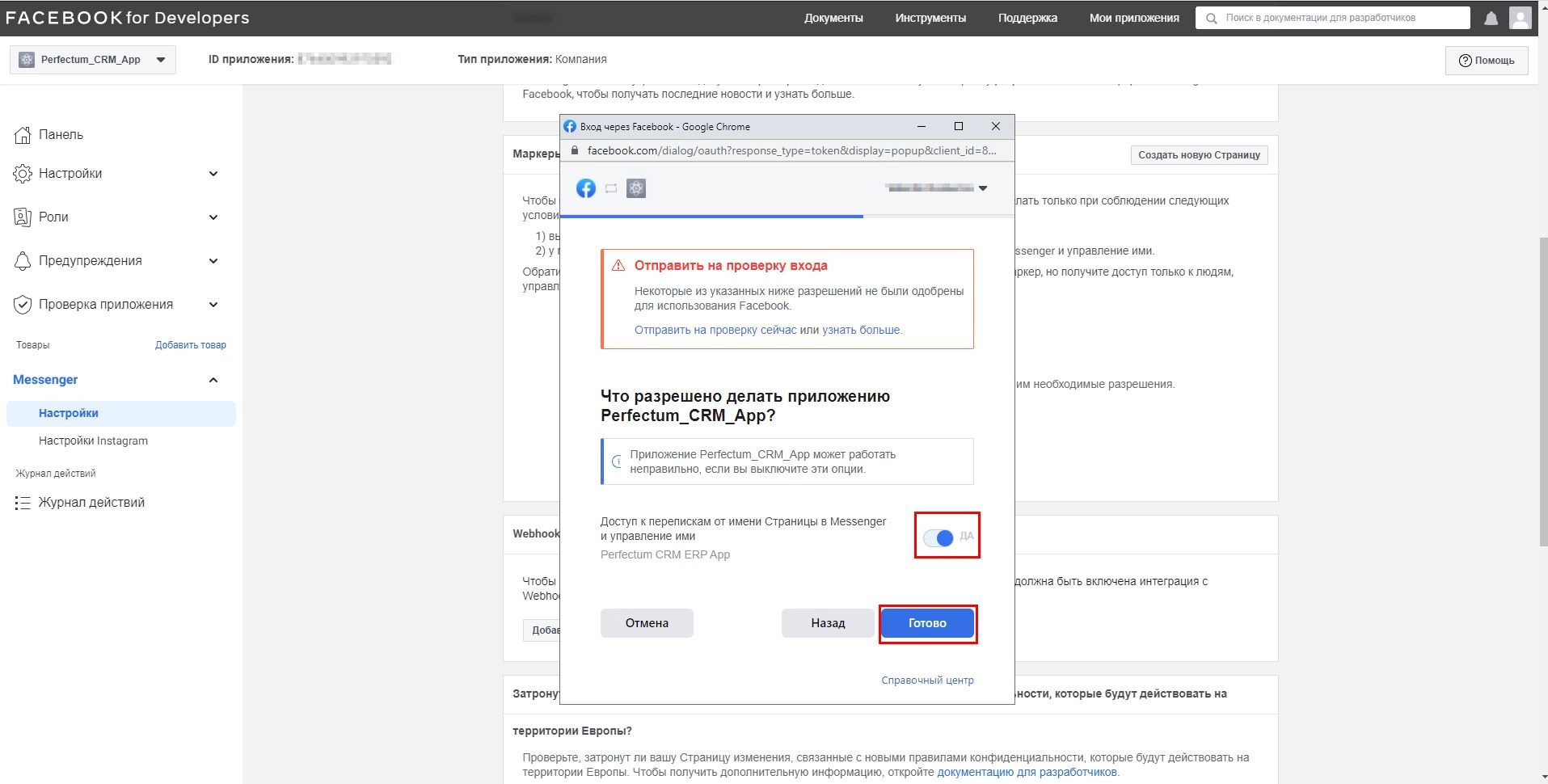Click the Роли person badge icon
1548x784 pixels.
(x=23, y=217)
